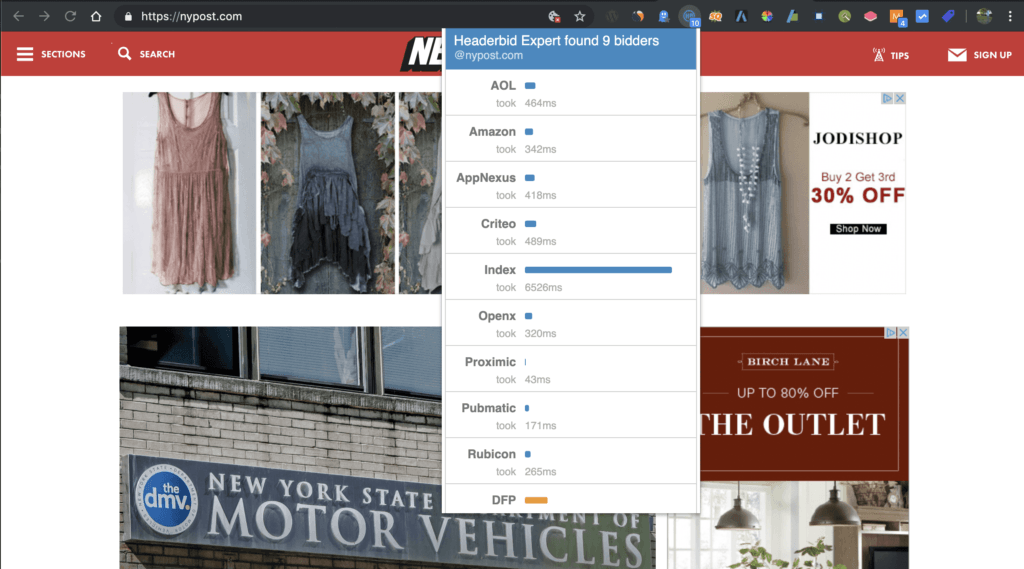This screenshot has width=1024, height=569.
Task: Close the Jodishop banner ad
Action: point(899,98)
